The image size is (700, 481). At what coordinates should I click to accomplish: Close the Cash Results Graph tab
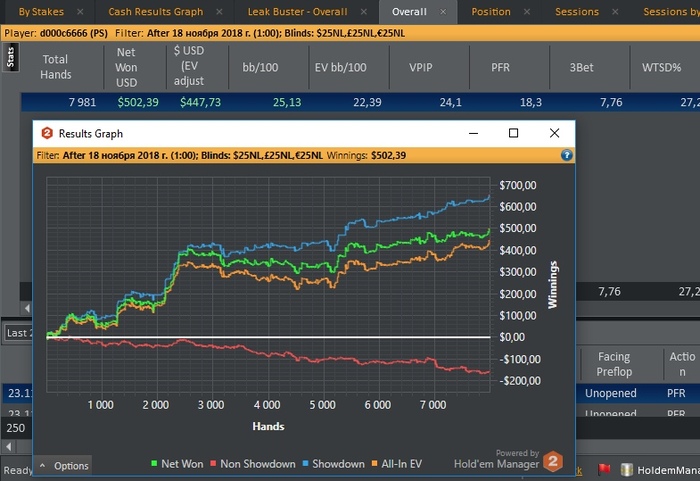point(219,12)
